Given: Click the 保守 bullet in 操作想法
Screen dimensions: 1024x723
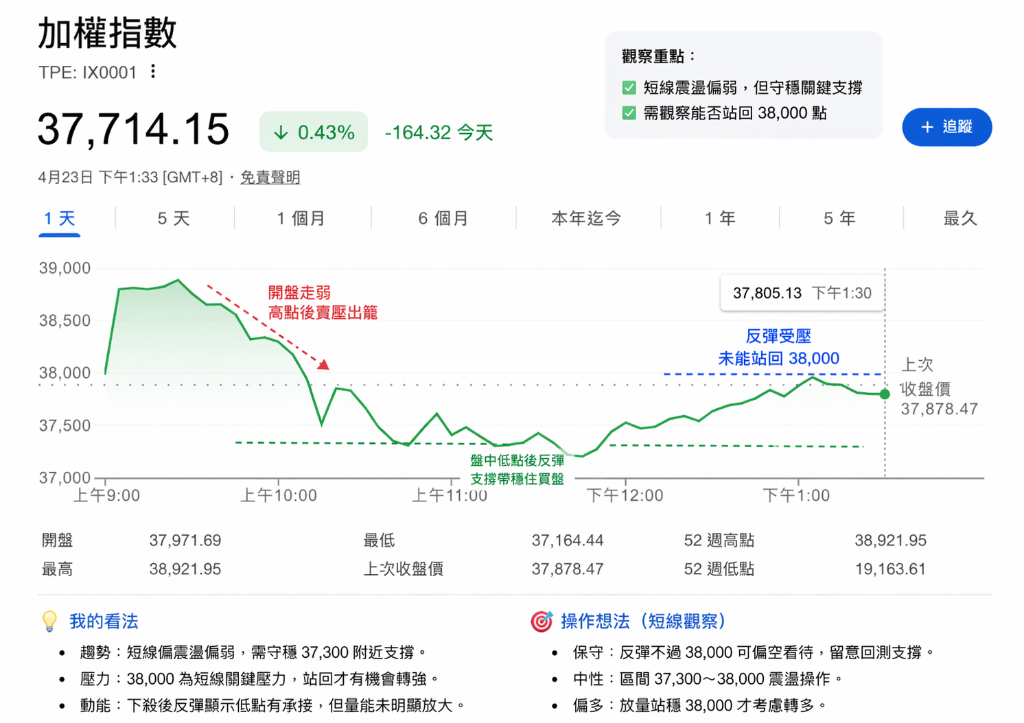Looking at the screenshot, I should (754, 652).
